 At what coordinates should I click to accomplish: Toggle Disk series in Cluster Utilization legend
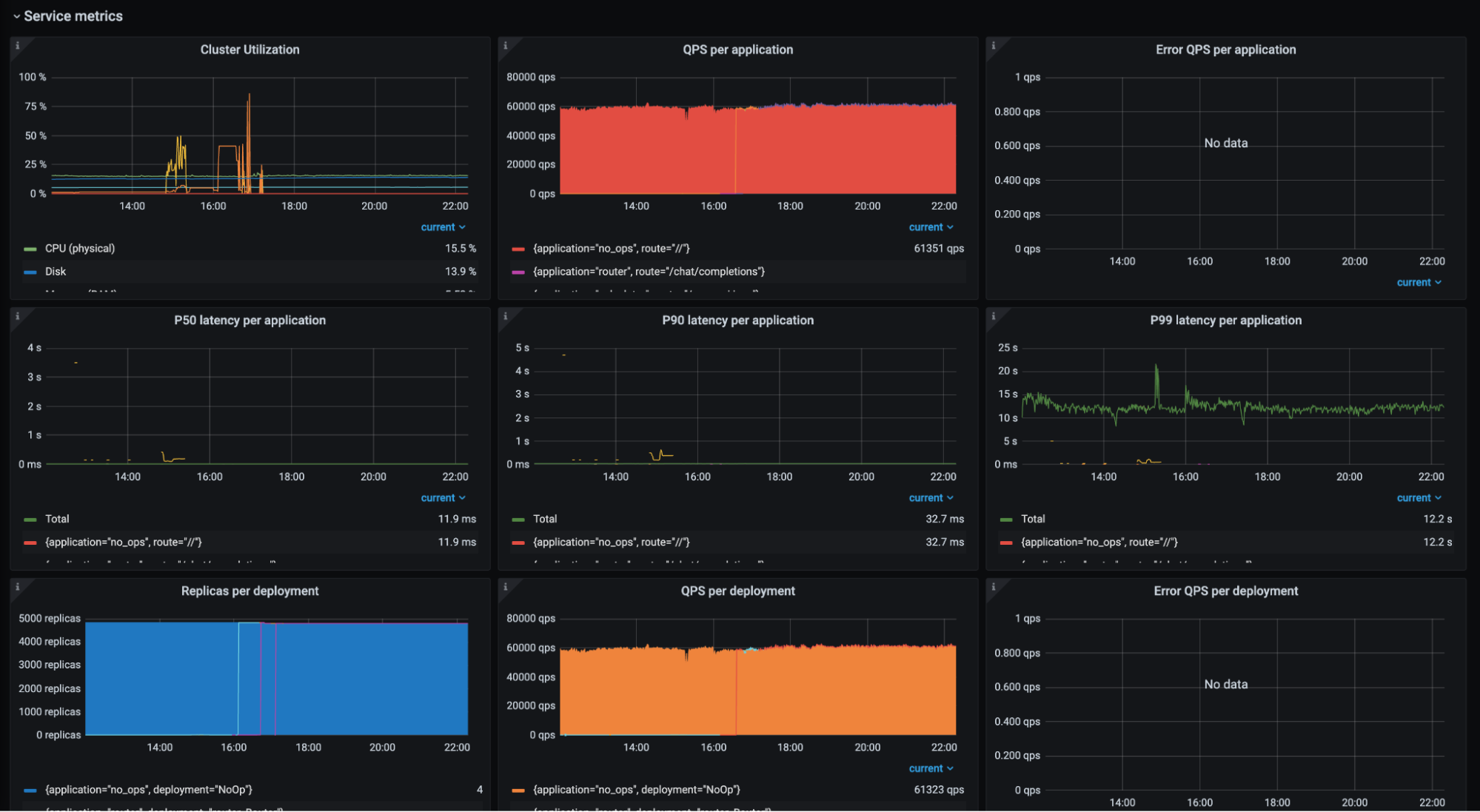pos(56,272)
